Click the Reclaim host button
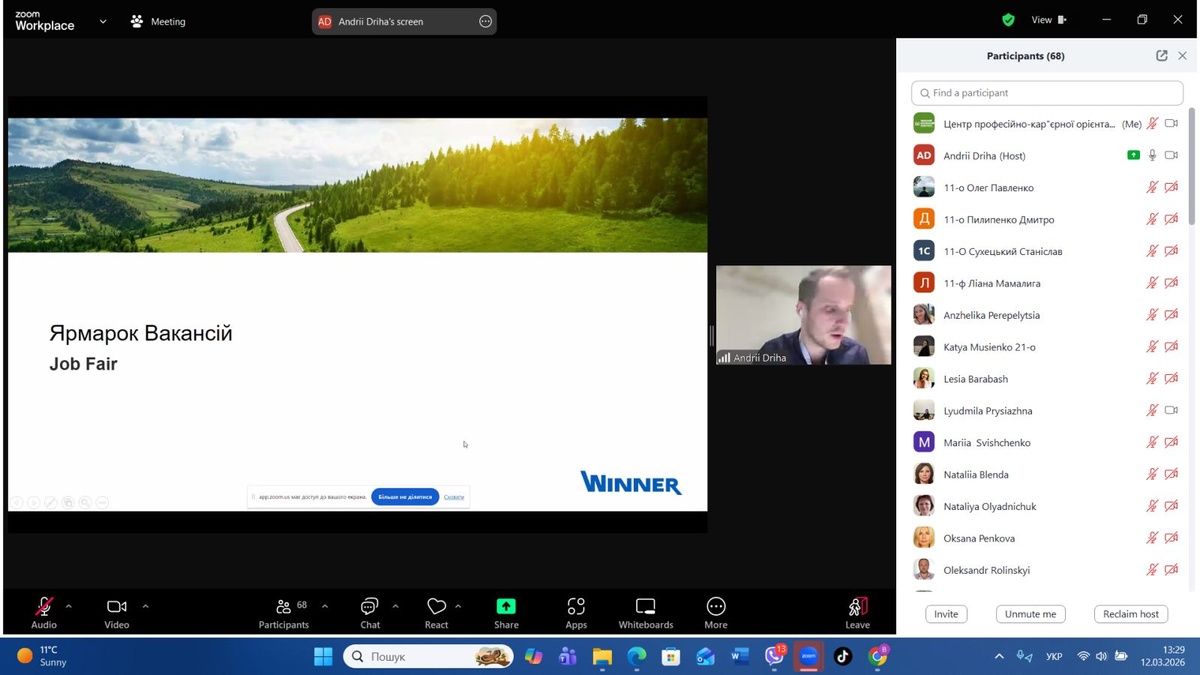Screen dimensions: 1200x675 point(1130,614)
